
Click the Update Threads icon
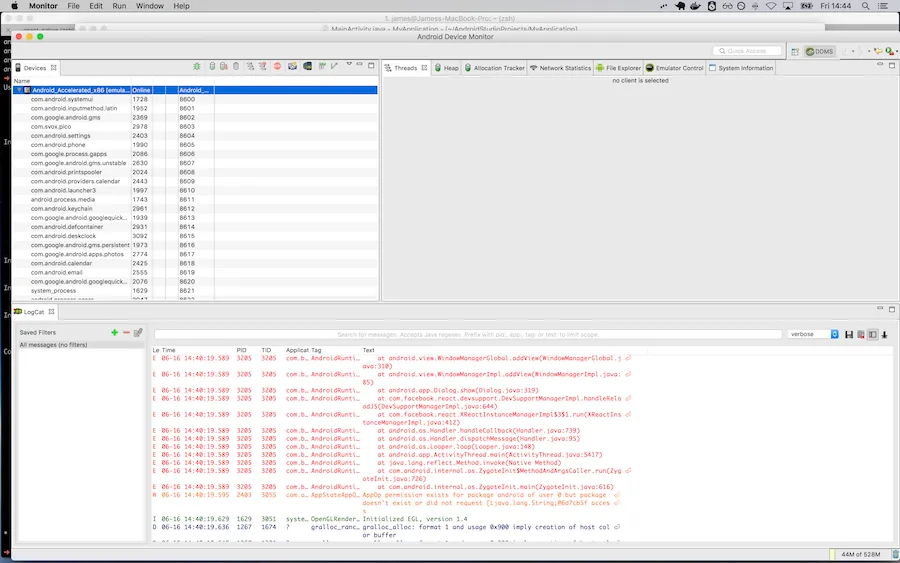pyautogui.click(x=250, y=67)
